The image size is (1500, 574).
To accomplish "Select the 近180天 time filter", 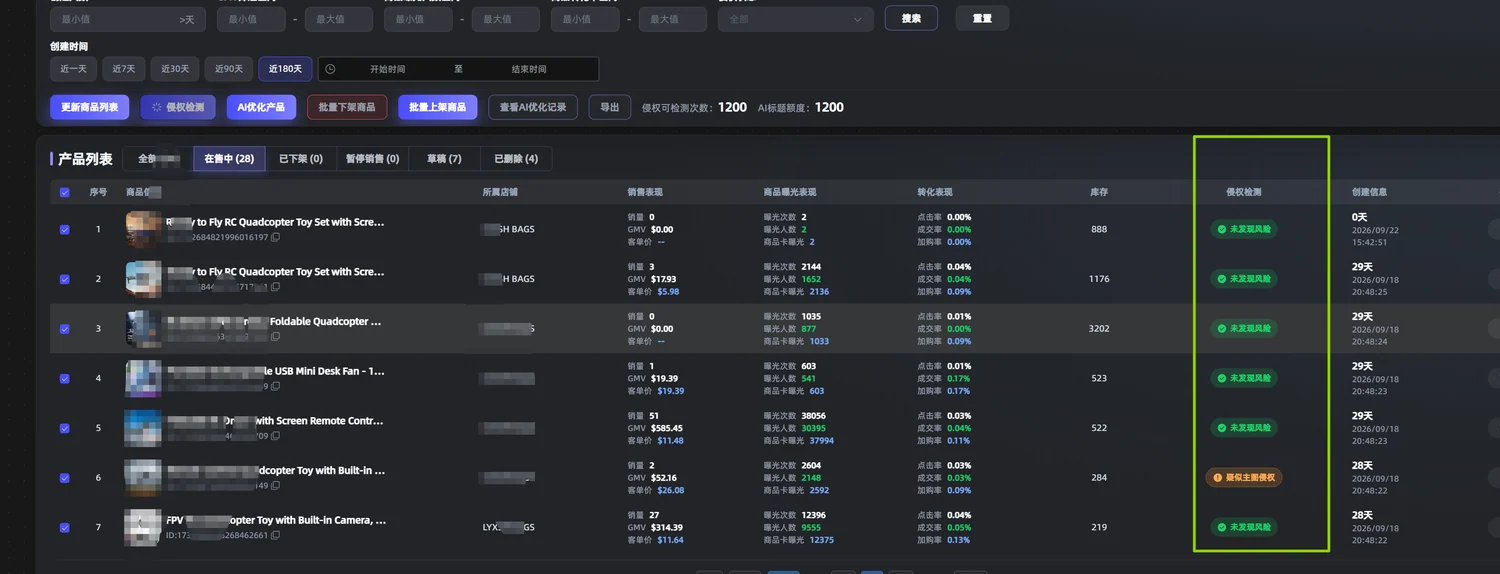I will (285, 69).
